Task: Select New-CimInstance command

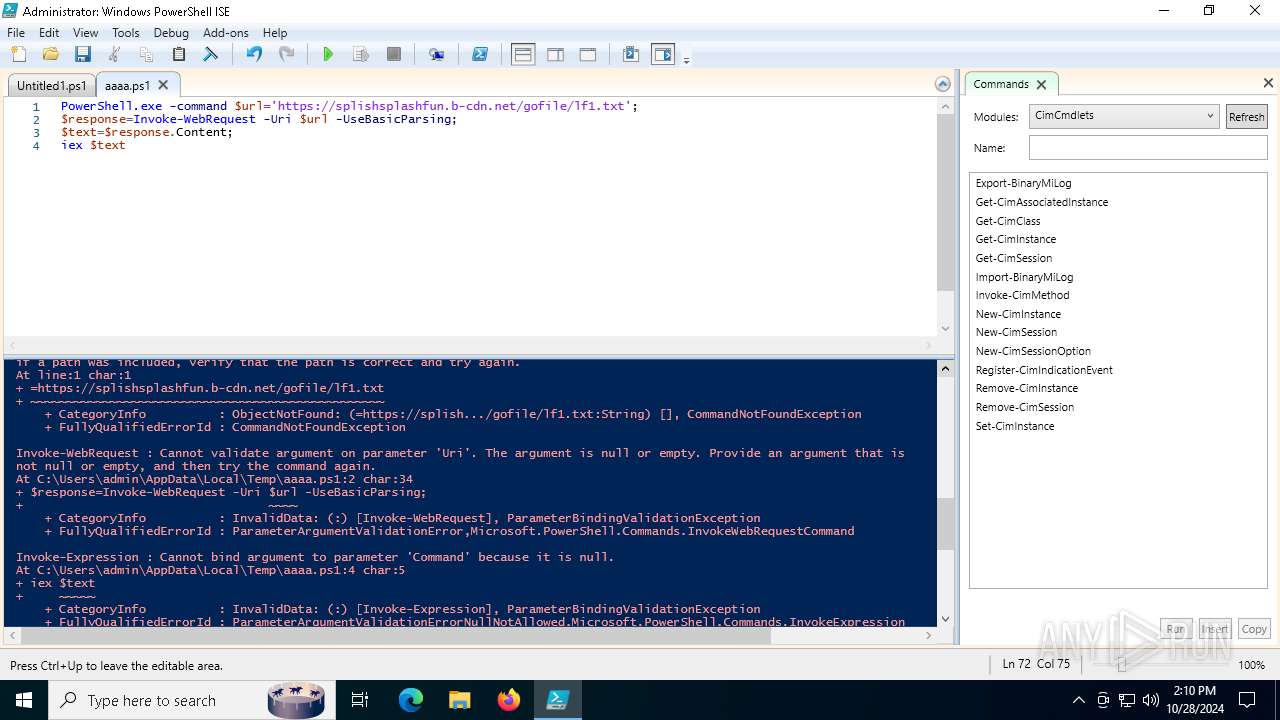Action: (x=1018, y=314)
